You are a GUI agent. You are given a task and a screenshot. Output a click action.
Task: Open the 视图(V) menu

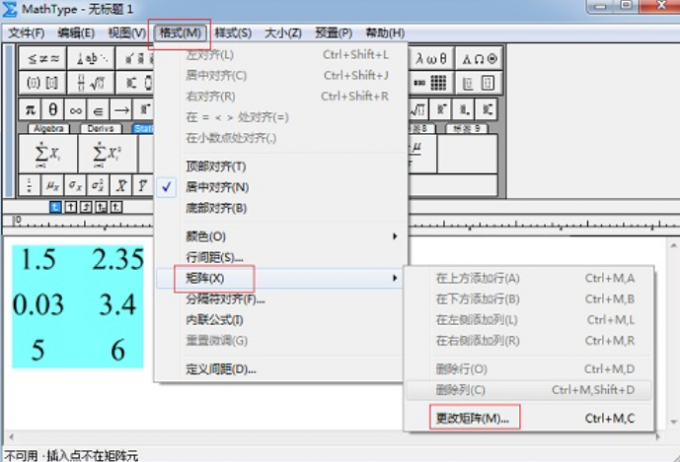coord(127,33)
